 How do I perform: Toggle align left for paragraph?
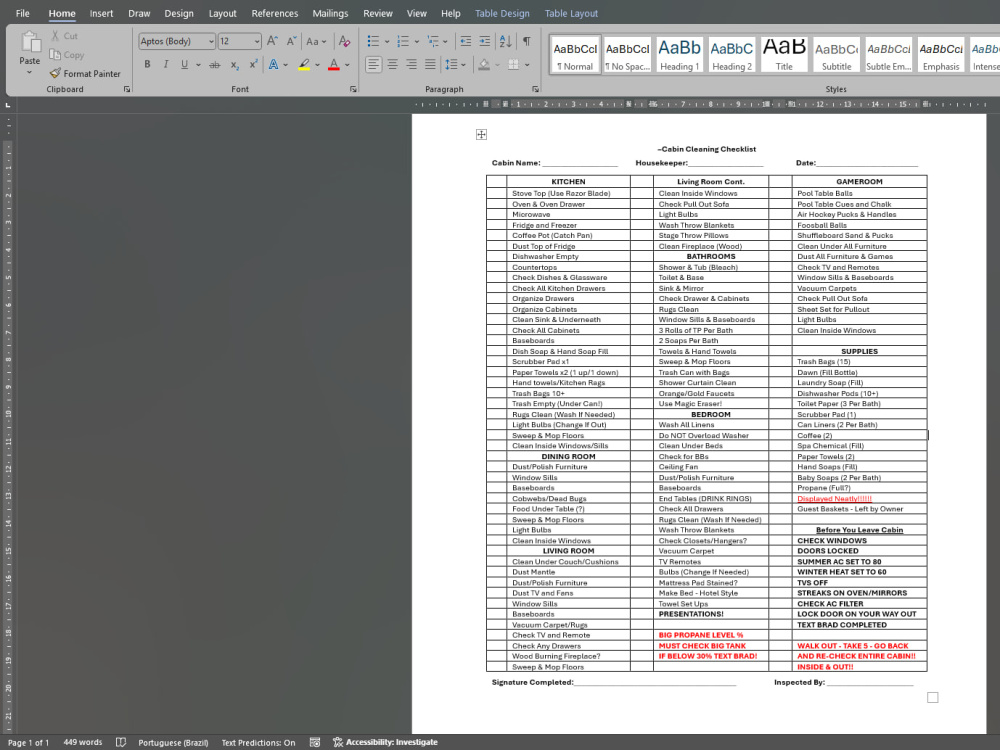374,64
